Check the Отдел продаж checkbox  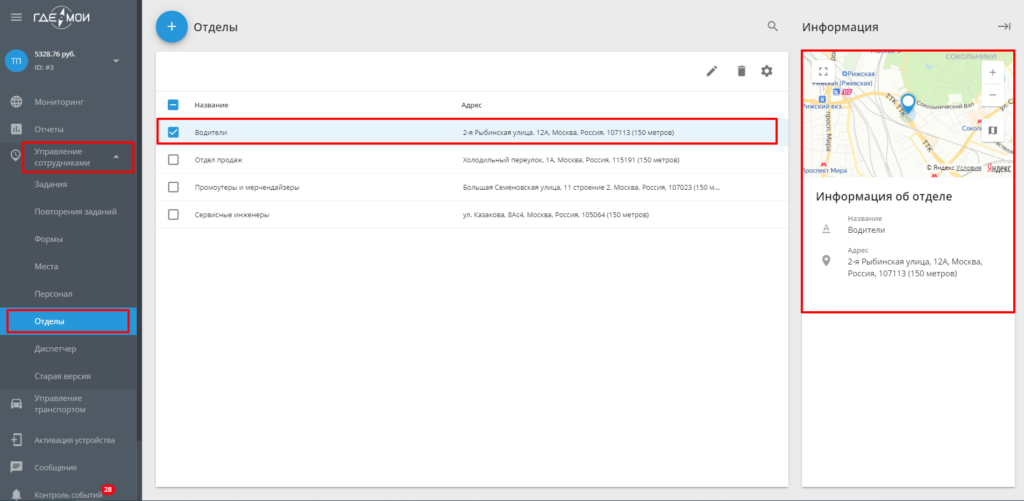[173, 159]
